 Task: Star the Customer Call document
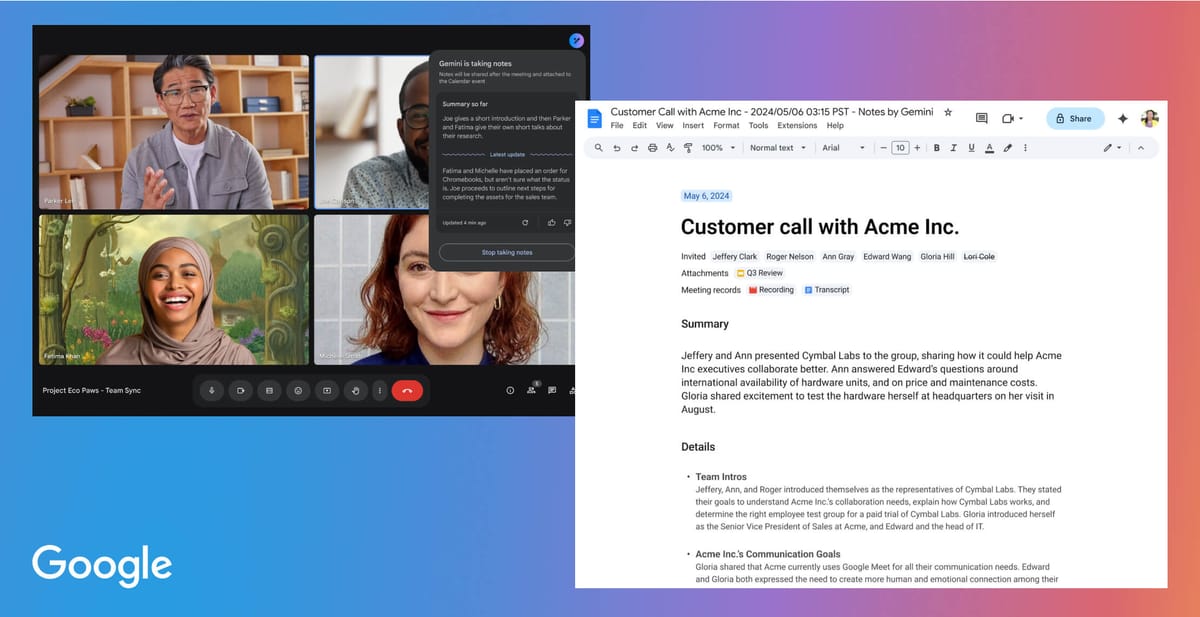pyautogui.click(x=948, y=113)
